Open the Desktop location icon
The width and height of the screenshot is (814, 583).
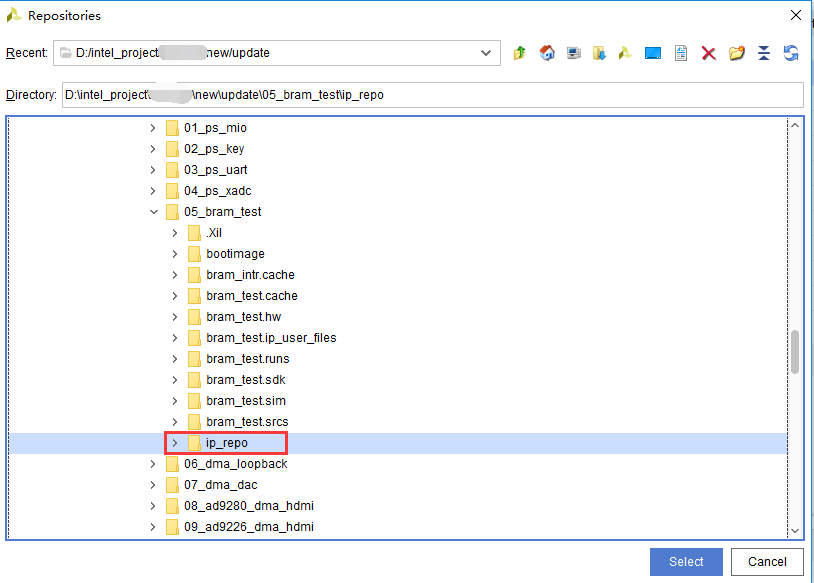point(653,53)
